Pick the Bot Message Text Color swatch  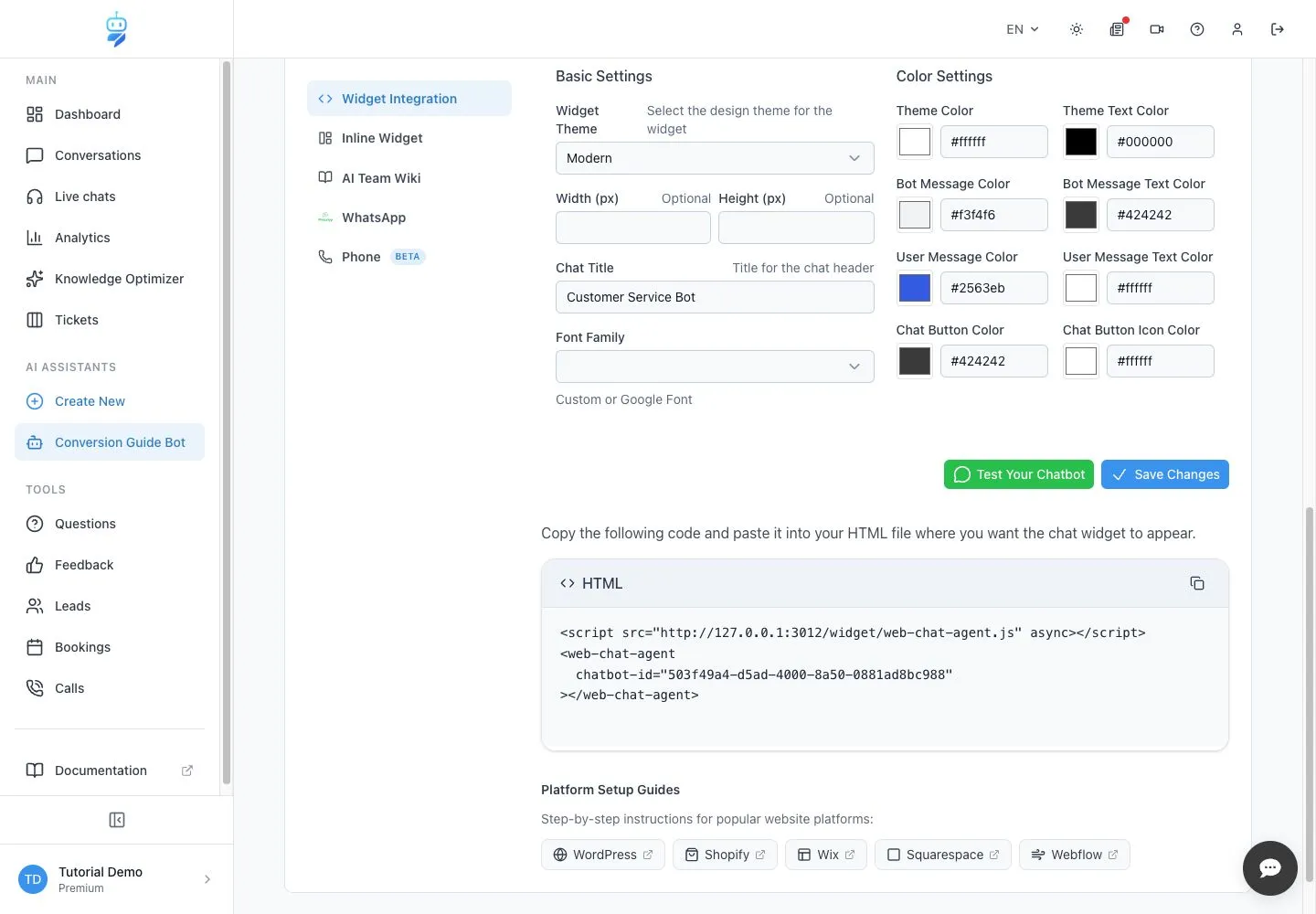[1081, 215]
